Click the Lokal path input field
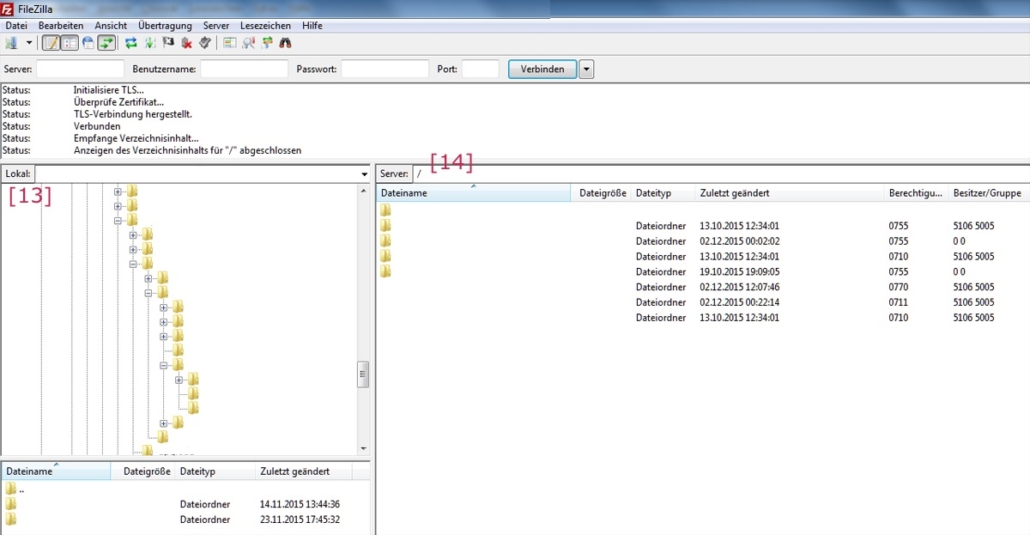 click(x=197, y=174)
